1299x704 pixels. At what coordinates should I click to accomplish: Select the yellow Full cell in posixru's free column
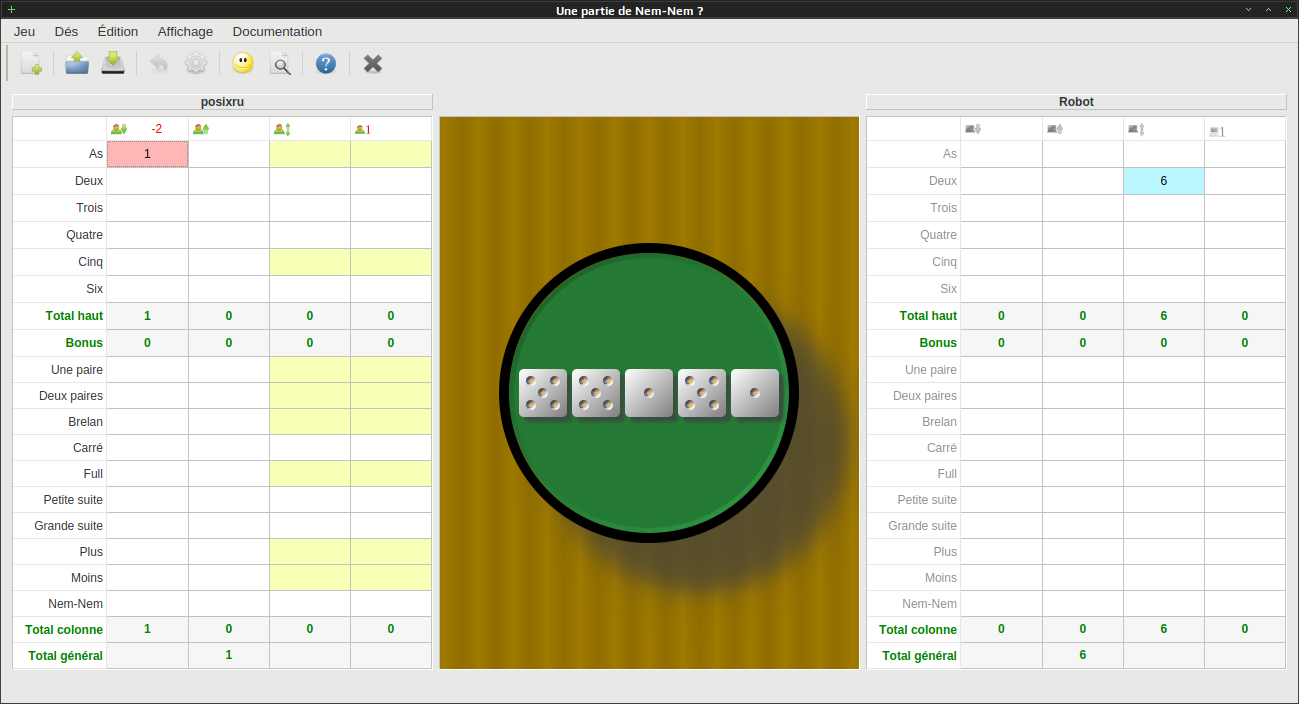pos(310,474)
